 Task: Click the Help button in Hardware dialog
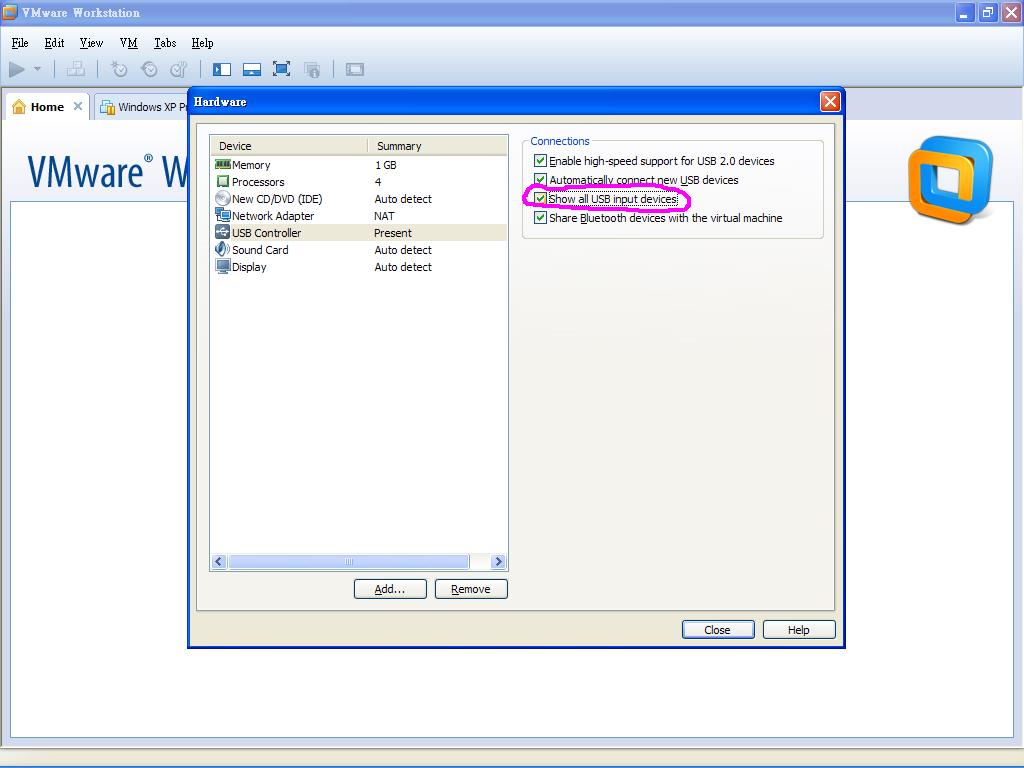point(799,630)
